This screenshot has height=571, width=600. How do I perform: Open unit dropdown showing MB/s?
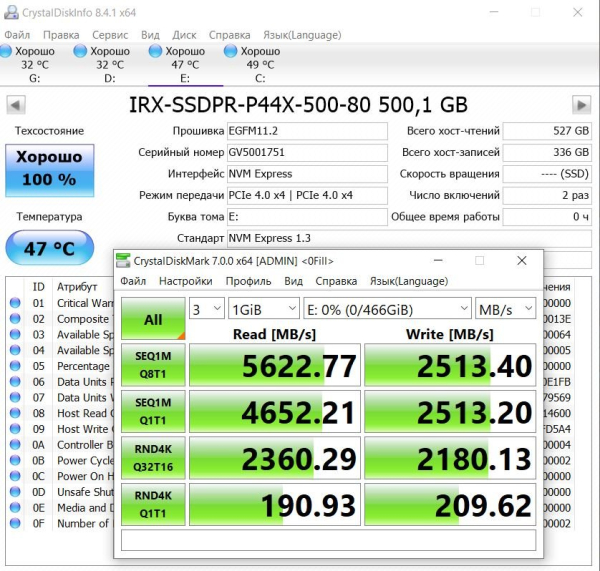[x=505, y=308]
